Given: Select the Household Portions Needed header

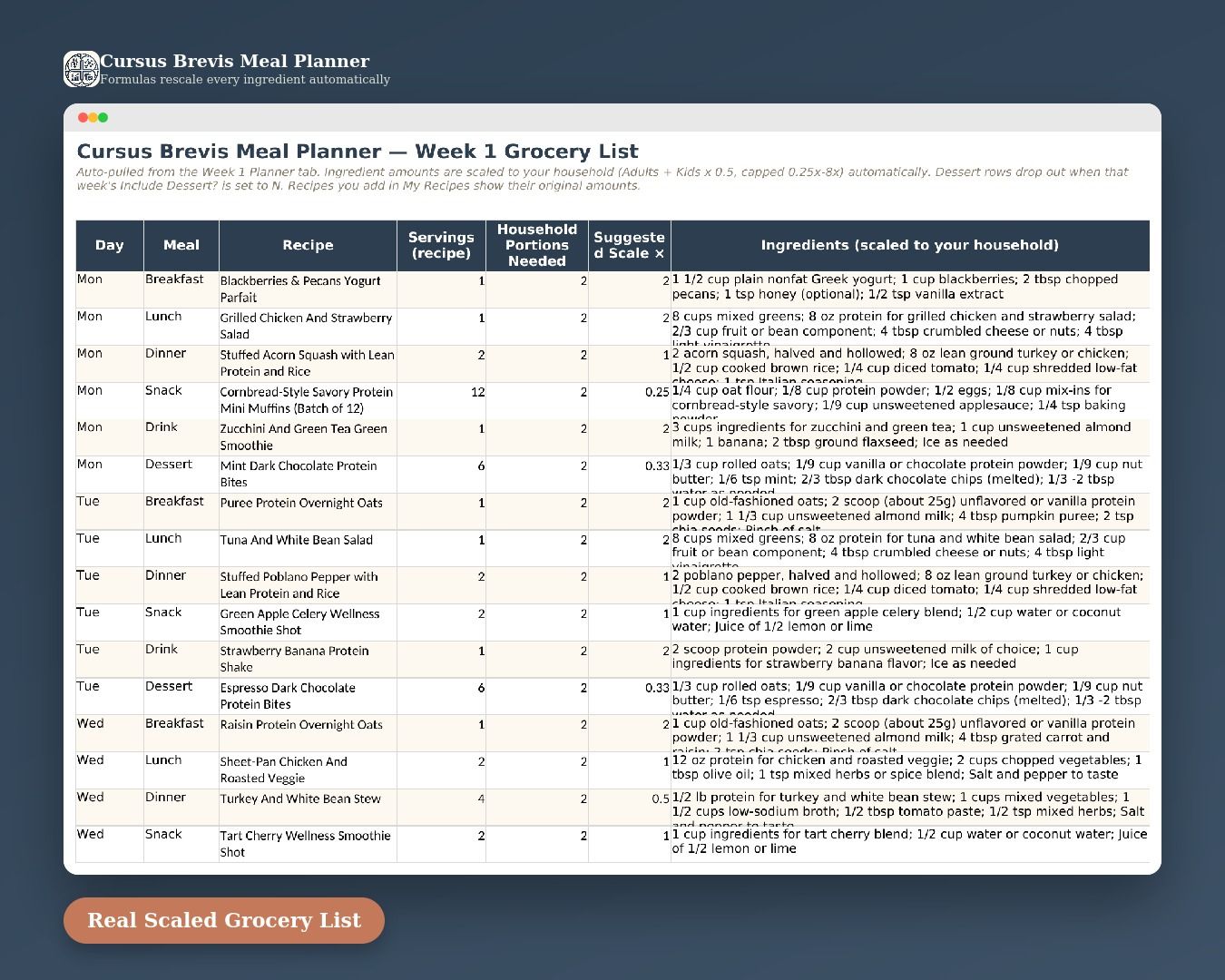Looking at the screenshot, I should tap(537, 245).
